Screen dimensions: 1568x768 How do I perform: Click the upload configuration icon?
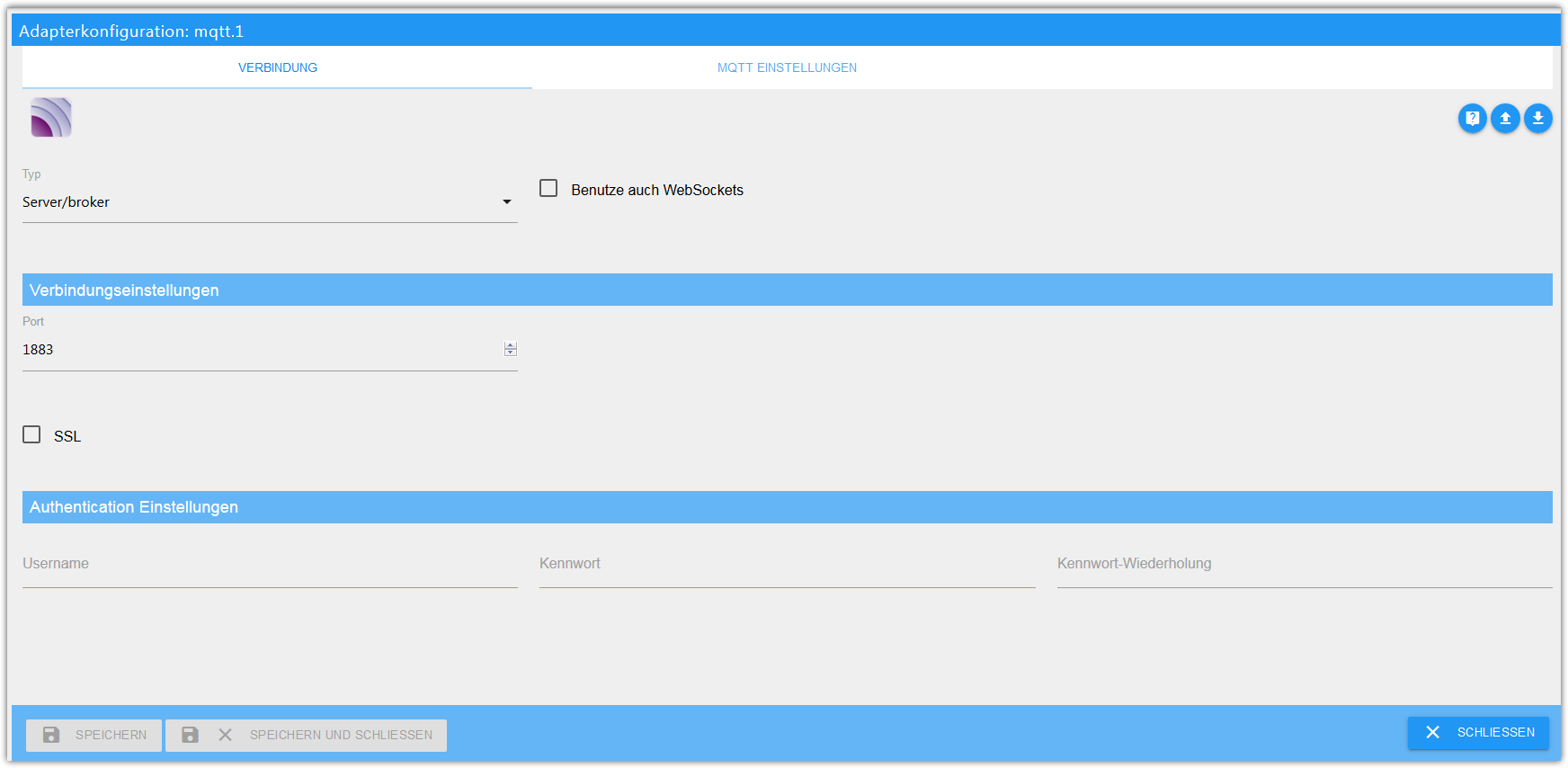point(1505,118)
